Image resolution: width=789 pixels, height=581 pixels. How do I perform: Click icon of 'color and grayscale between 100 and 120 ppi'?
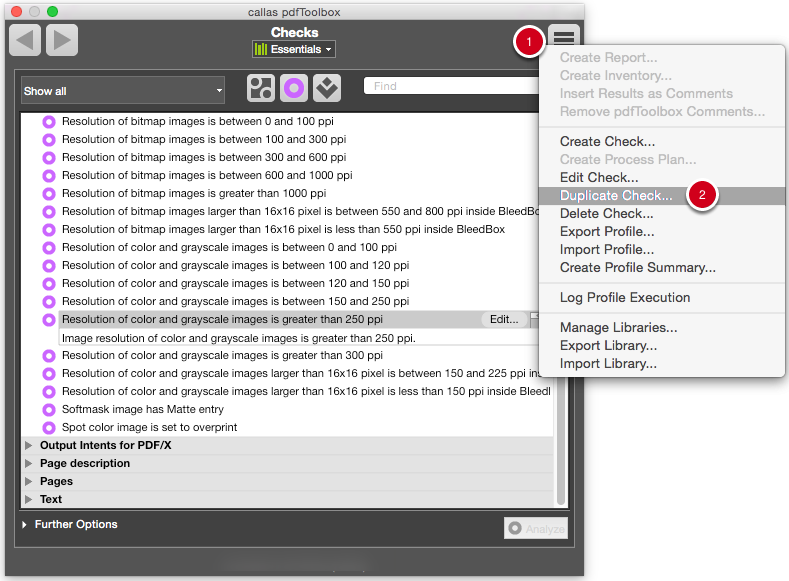[49, 266]
